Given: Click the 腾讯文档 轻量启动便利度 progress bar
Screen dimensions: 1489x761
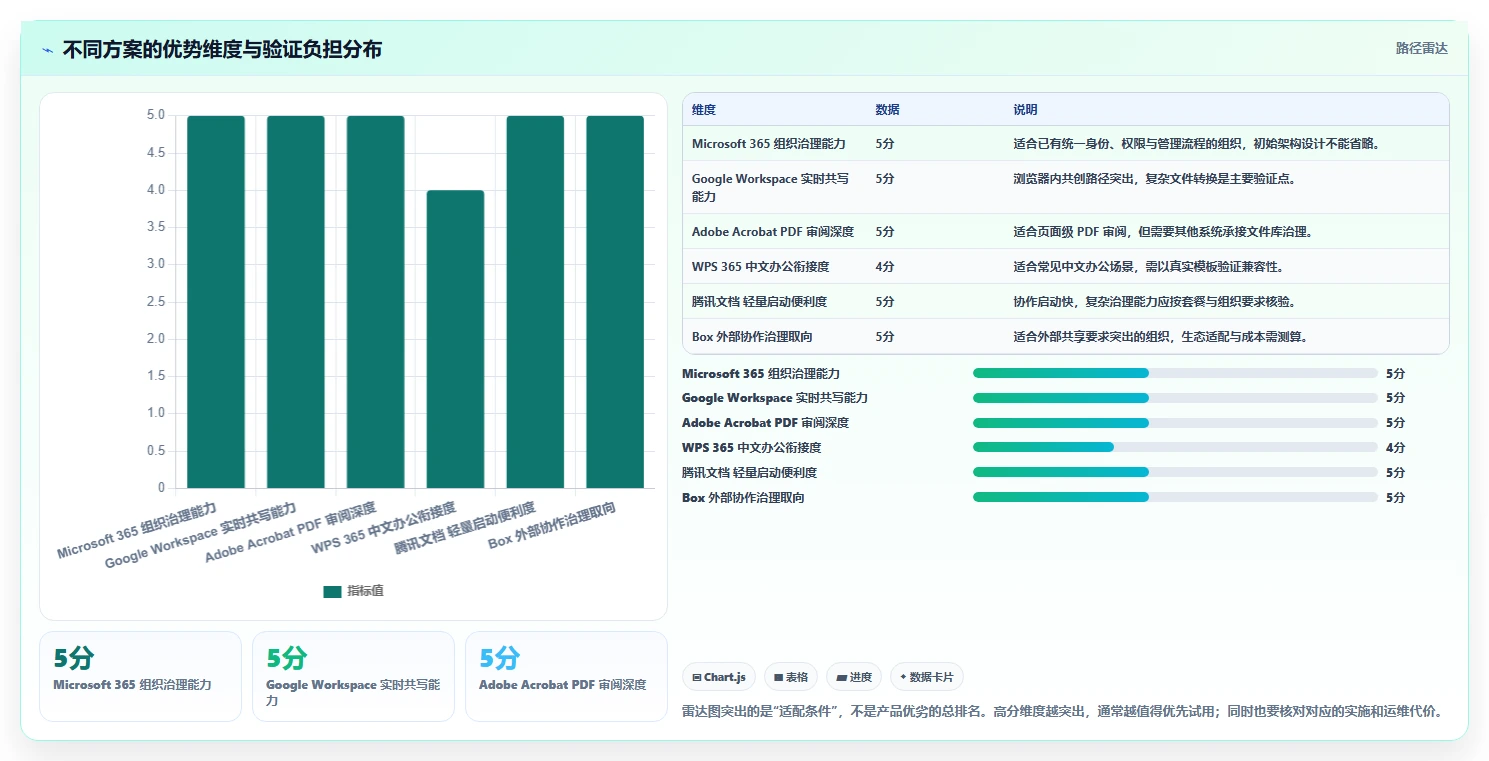Looking at the screenshot, I should [x=1175, y=472].
